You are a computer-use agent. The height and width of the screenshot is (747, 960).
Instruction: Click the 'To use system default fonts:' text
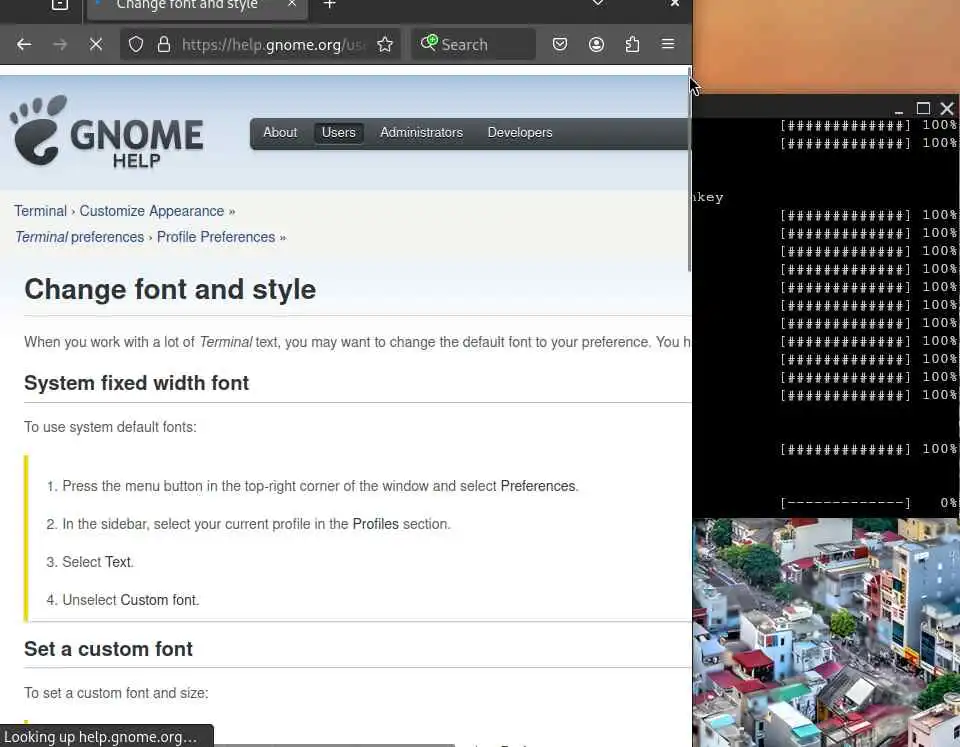(110, 427)
